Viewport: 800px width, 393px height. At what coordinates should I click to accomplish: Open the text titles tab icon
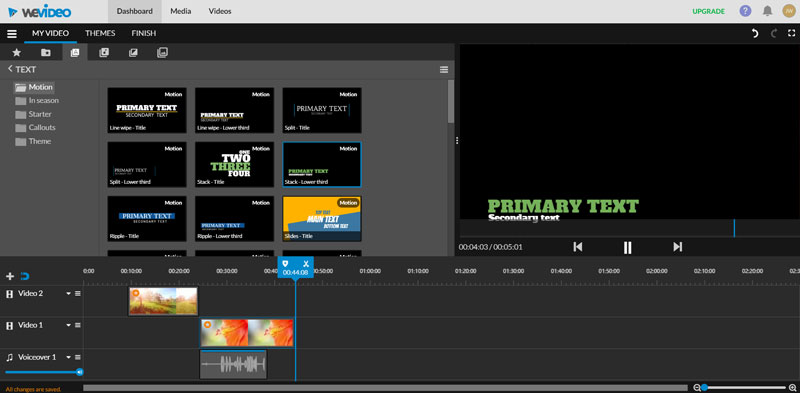(74, 52)
